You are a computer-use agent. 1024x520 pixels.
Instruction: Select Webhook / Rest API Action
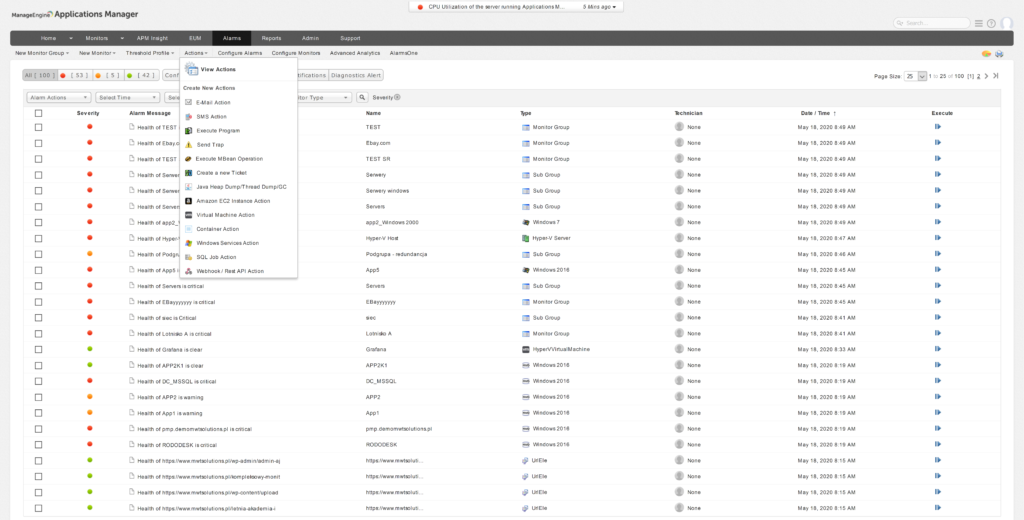tap(229, 271)
